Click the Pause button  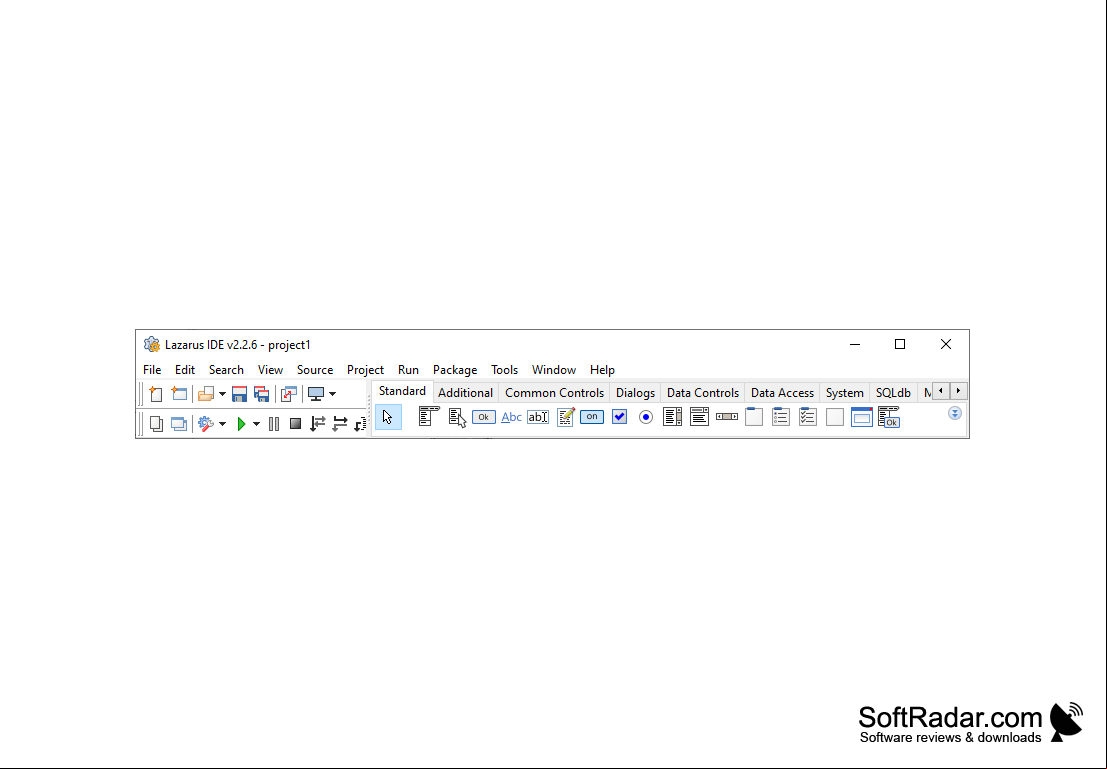click(x=274, y=424)
